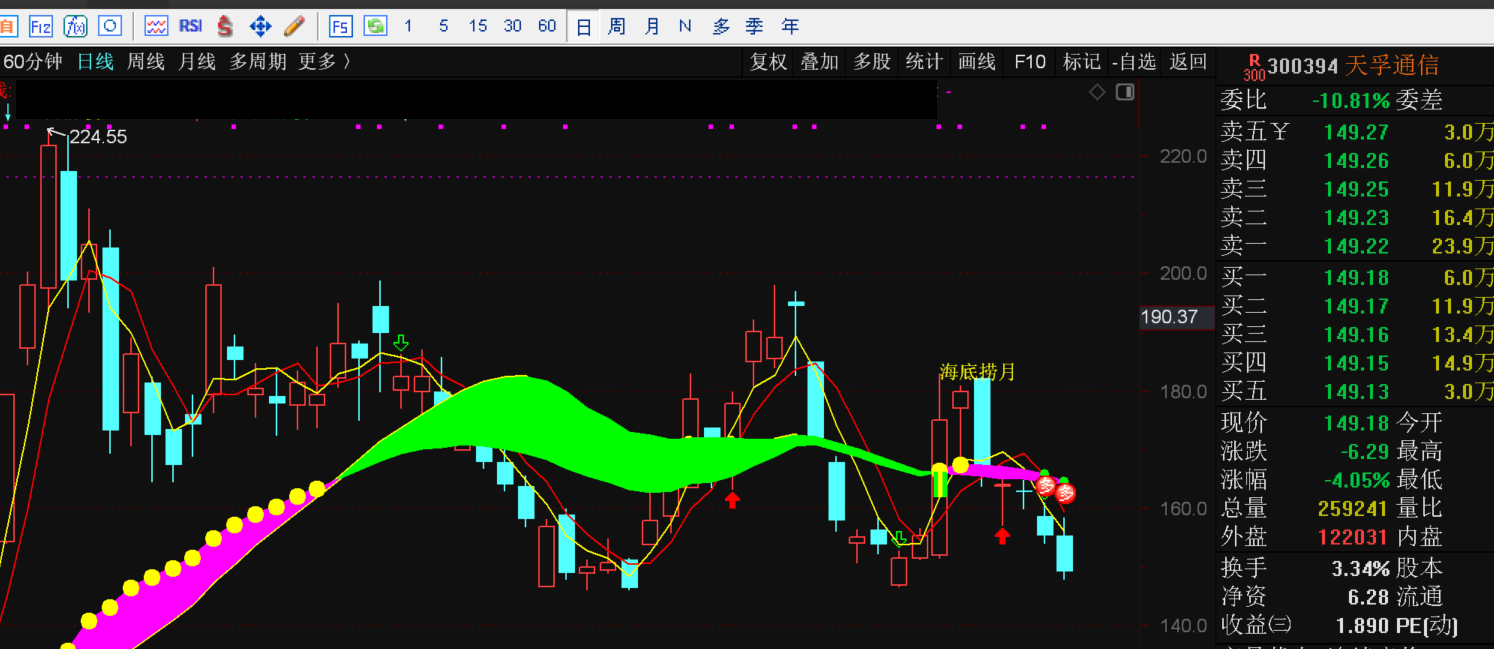Click the stock code 300394
The width and height of the screenshot is (1494, 649).
1303,67
